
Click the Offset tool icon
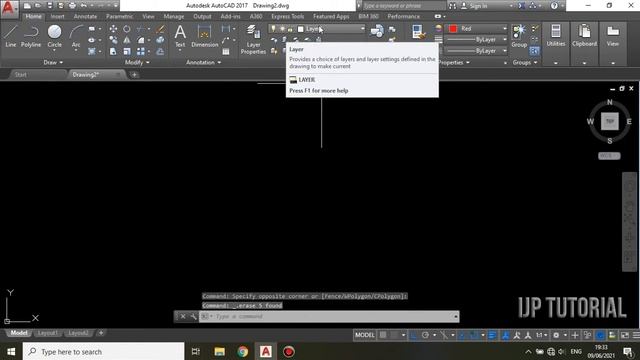[160, 51]
